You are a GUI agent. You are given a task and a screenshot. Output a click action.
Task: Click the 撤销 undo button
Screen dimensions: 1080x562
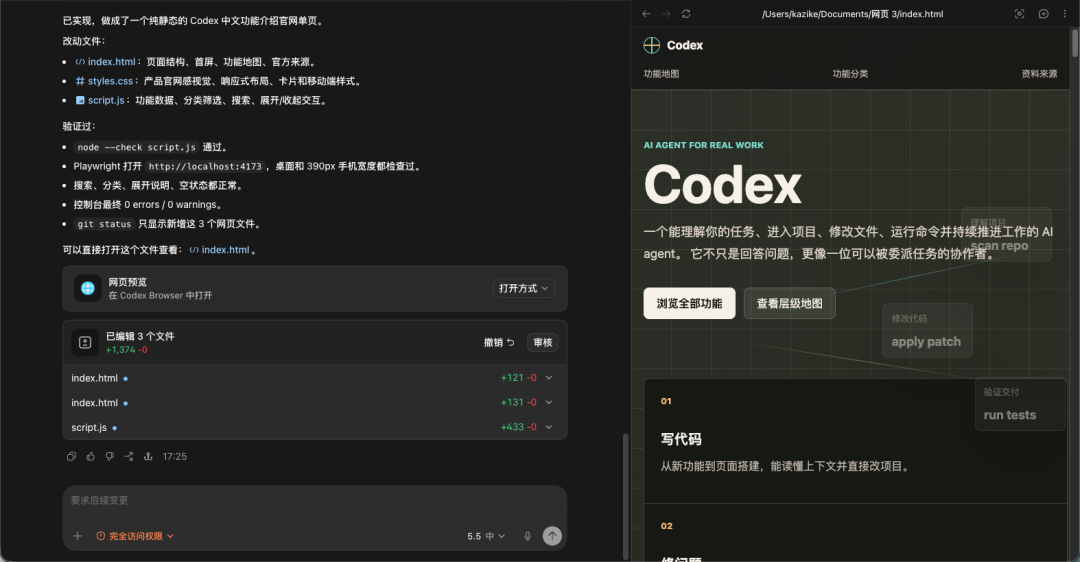499,342
